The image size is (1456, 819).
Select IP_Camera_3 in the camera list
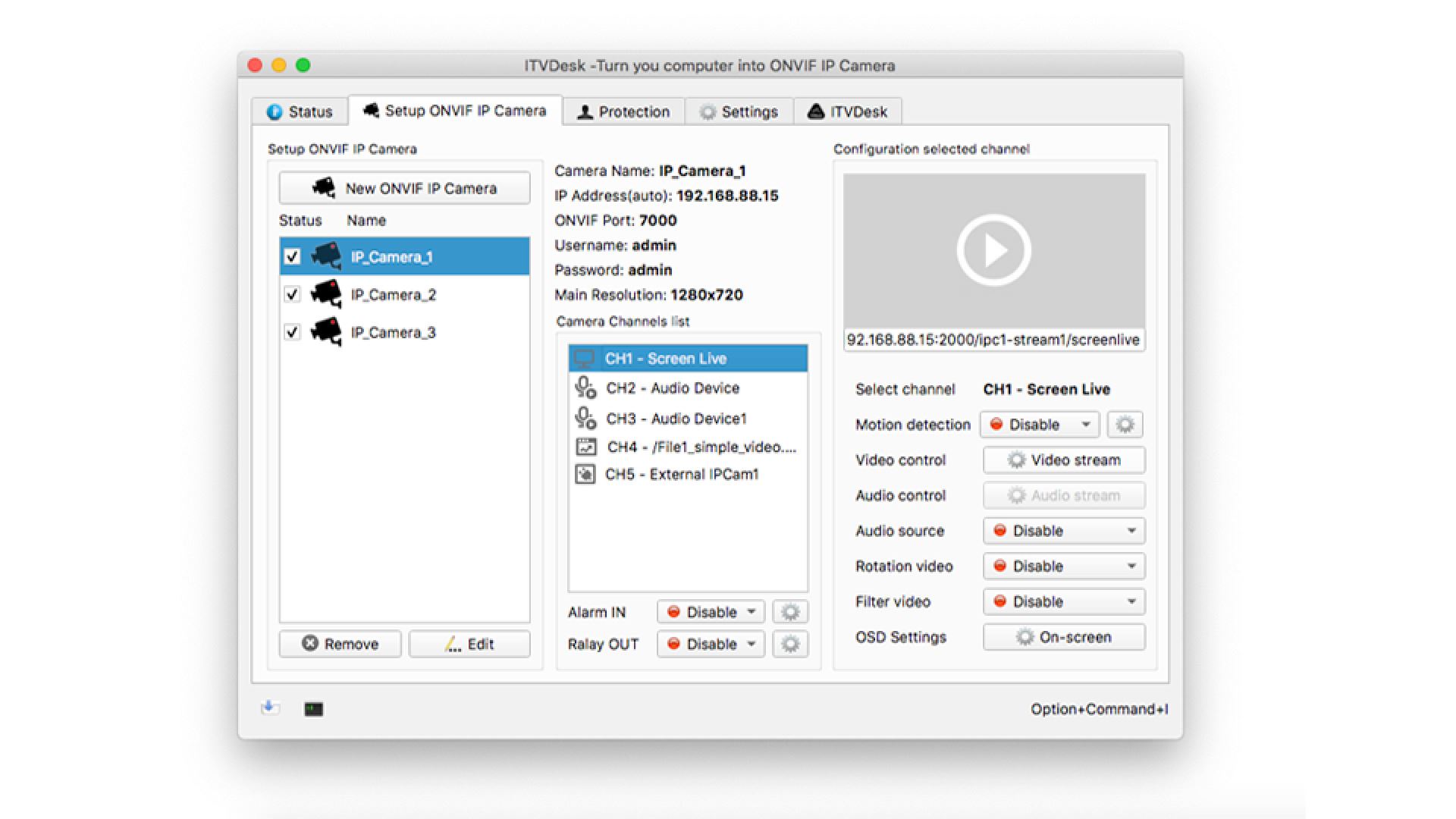[404, 332]
